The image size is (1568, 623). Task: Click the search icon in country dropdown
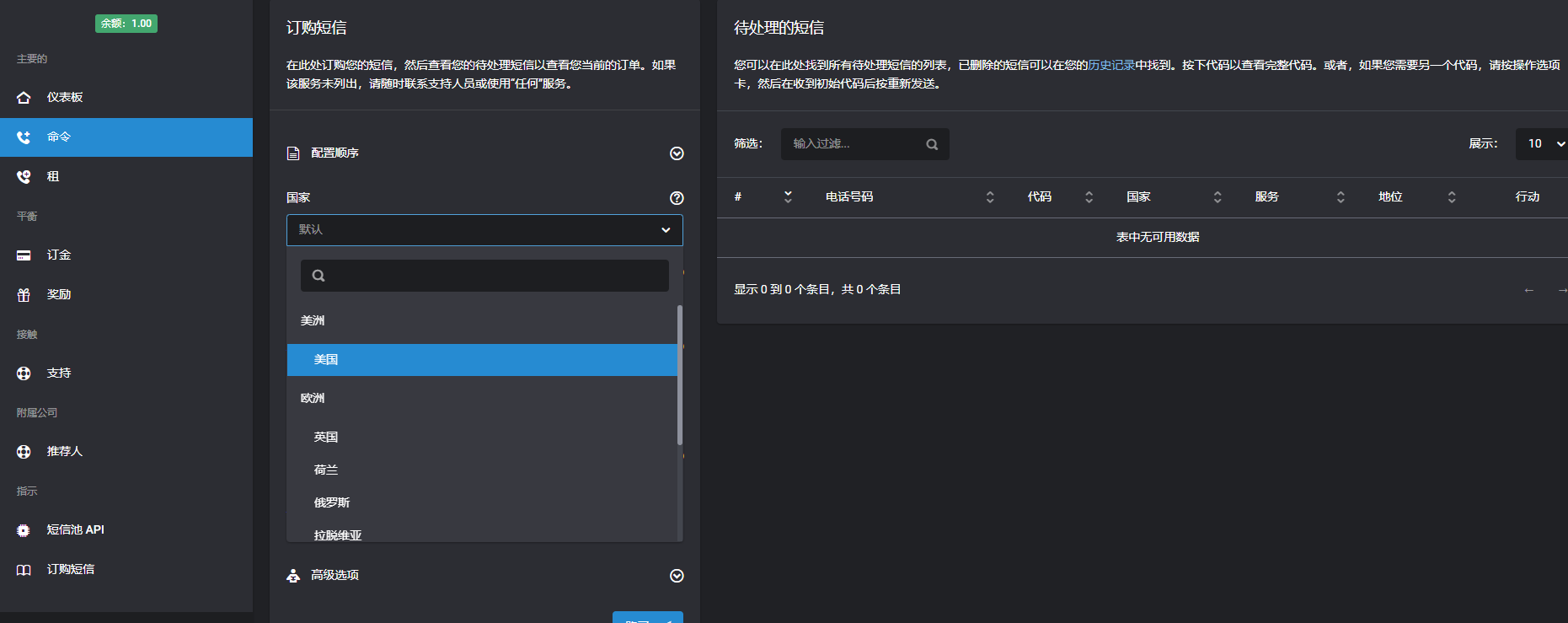click(318, 276)
